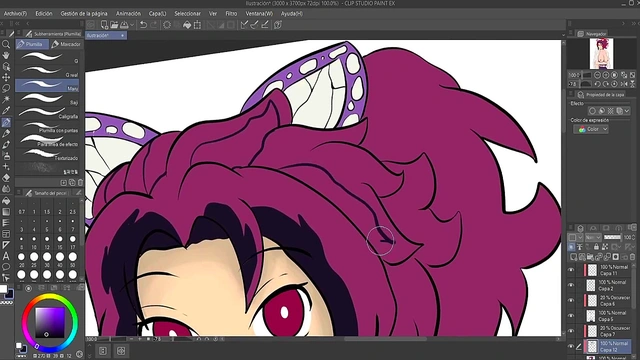The width and height of the screenshot is (640, 360).
Task: Select the Balloon tool
Action: 6,267
